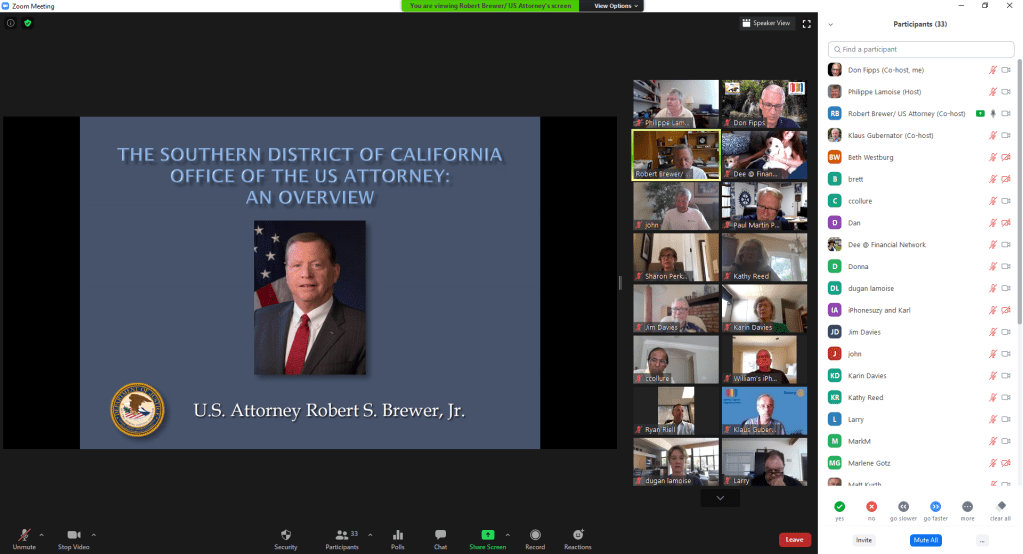Toggle Stop Video camera button
The image size is (1023, 554).
coord(73,535)
